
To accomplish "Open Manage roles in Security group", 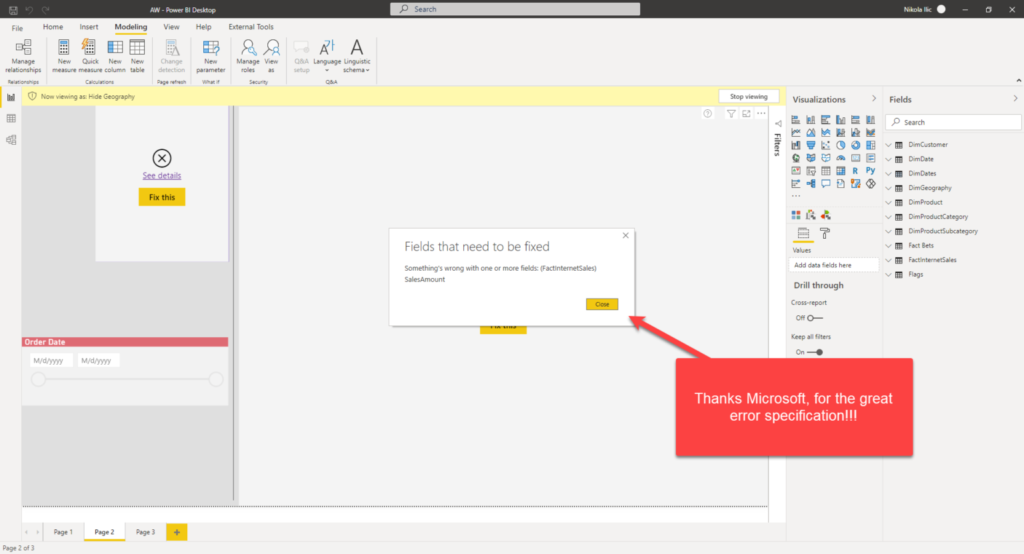I will [x=248, y=56].
